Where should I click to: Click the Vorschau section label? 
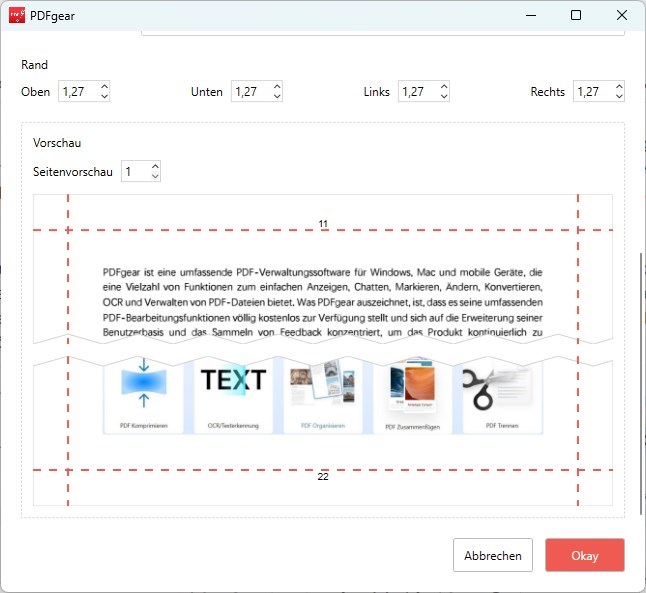(57, 143)
